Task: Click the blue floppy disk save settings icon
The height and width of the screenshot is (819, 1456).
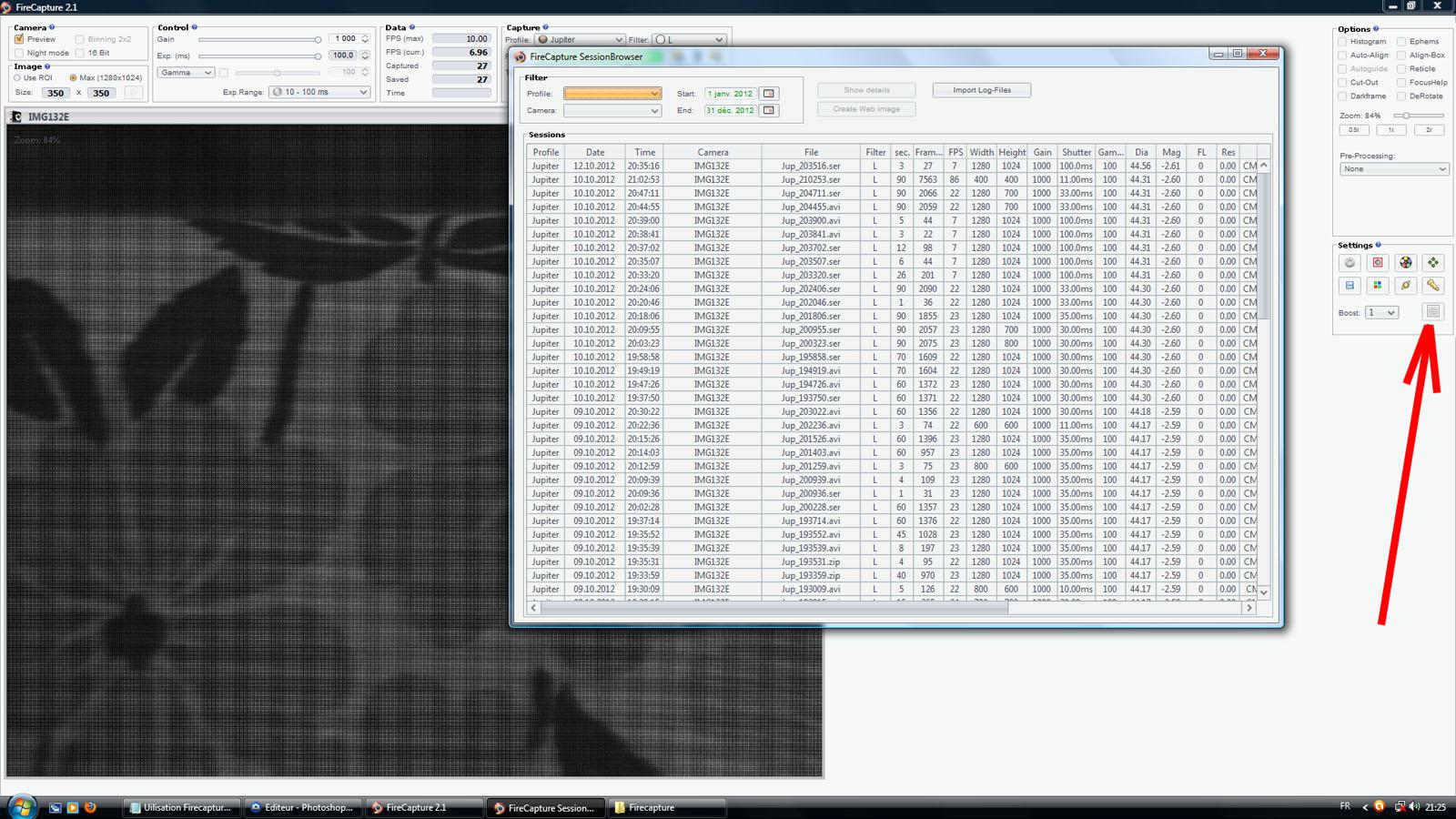Action: click(x=1350, y=286)
